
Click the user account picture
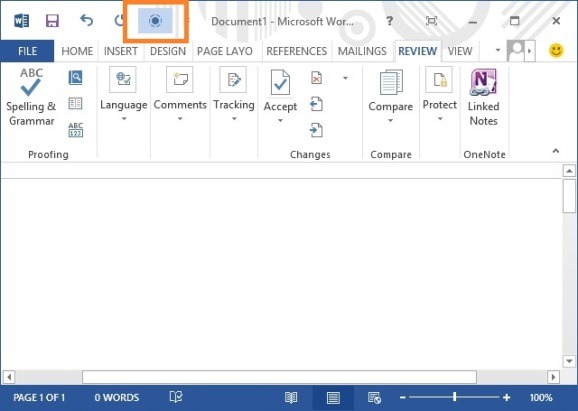click(516, 51)
